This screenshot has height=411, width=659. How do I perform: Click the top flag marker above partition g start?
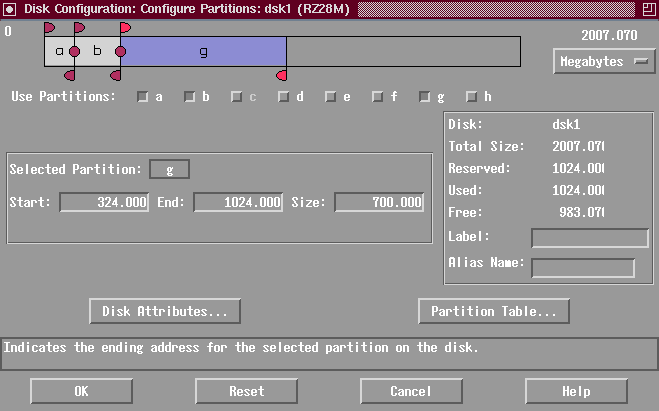[x=125, y=28]
